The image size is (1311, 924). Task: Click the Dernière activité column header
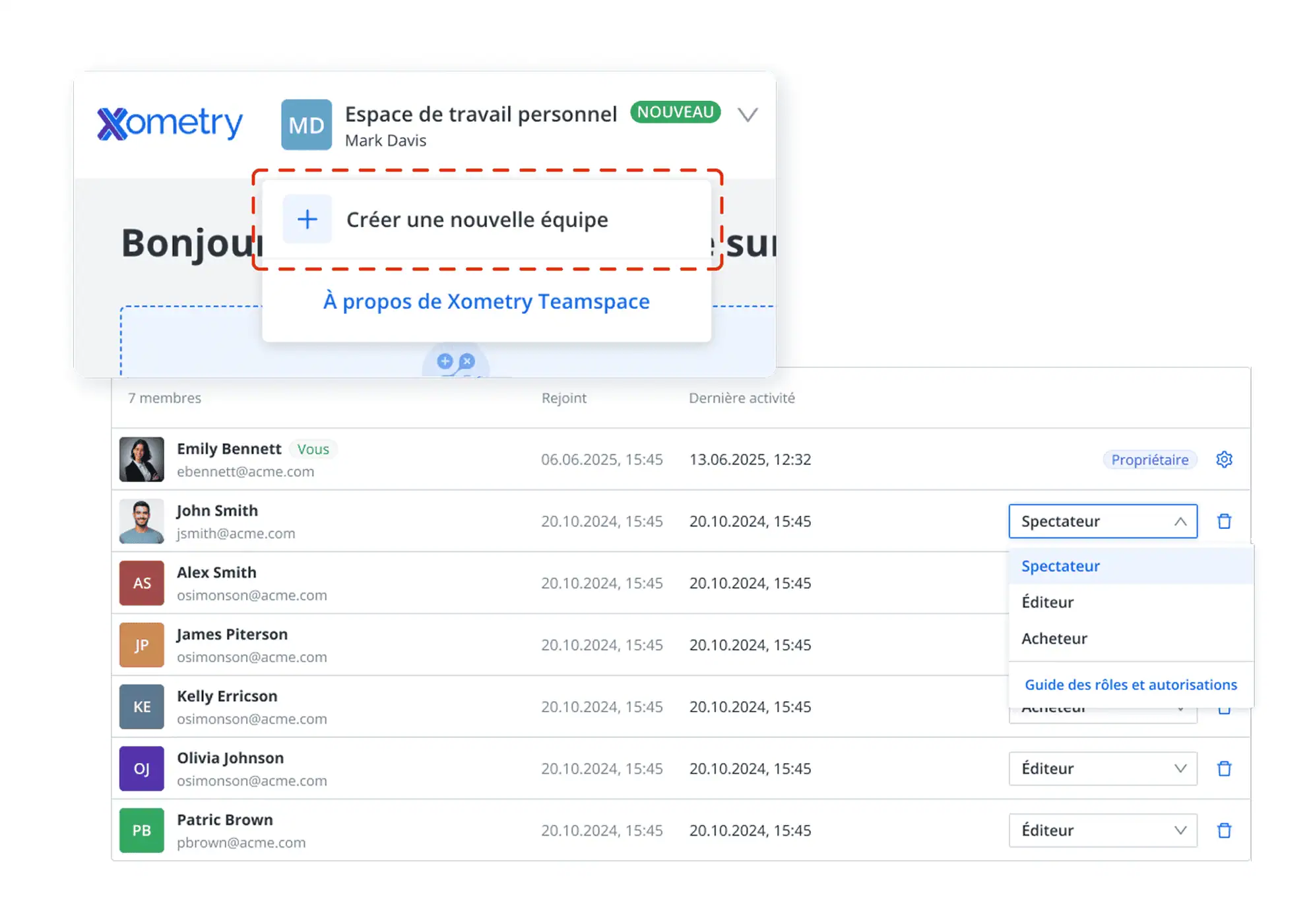click(742, 398)
